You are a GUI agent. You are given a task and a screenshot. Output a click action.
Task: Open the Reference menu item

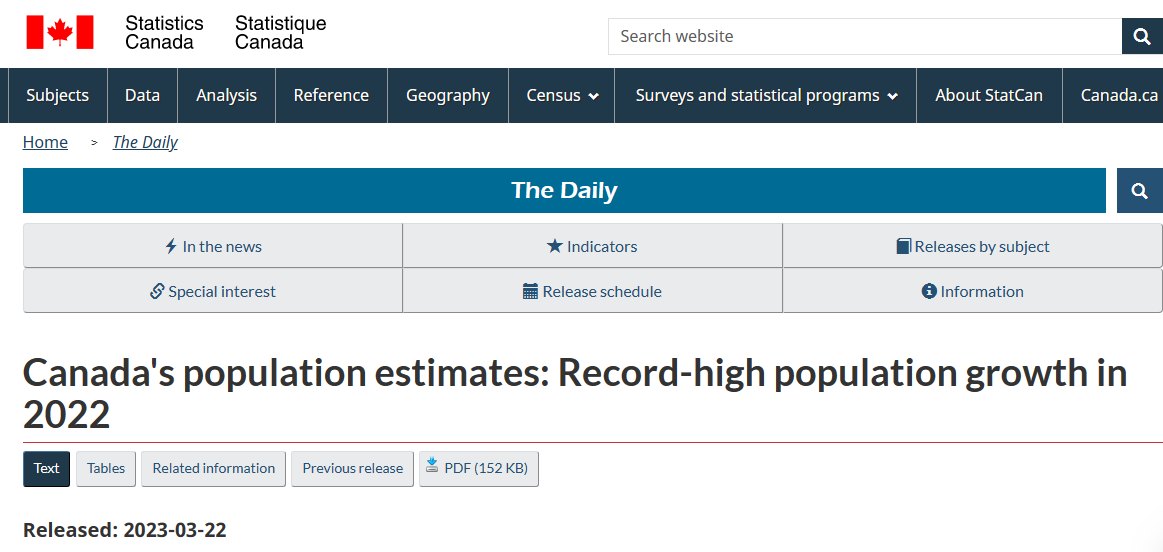[331, 96]
